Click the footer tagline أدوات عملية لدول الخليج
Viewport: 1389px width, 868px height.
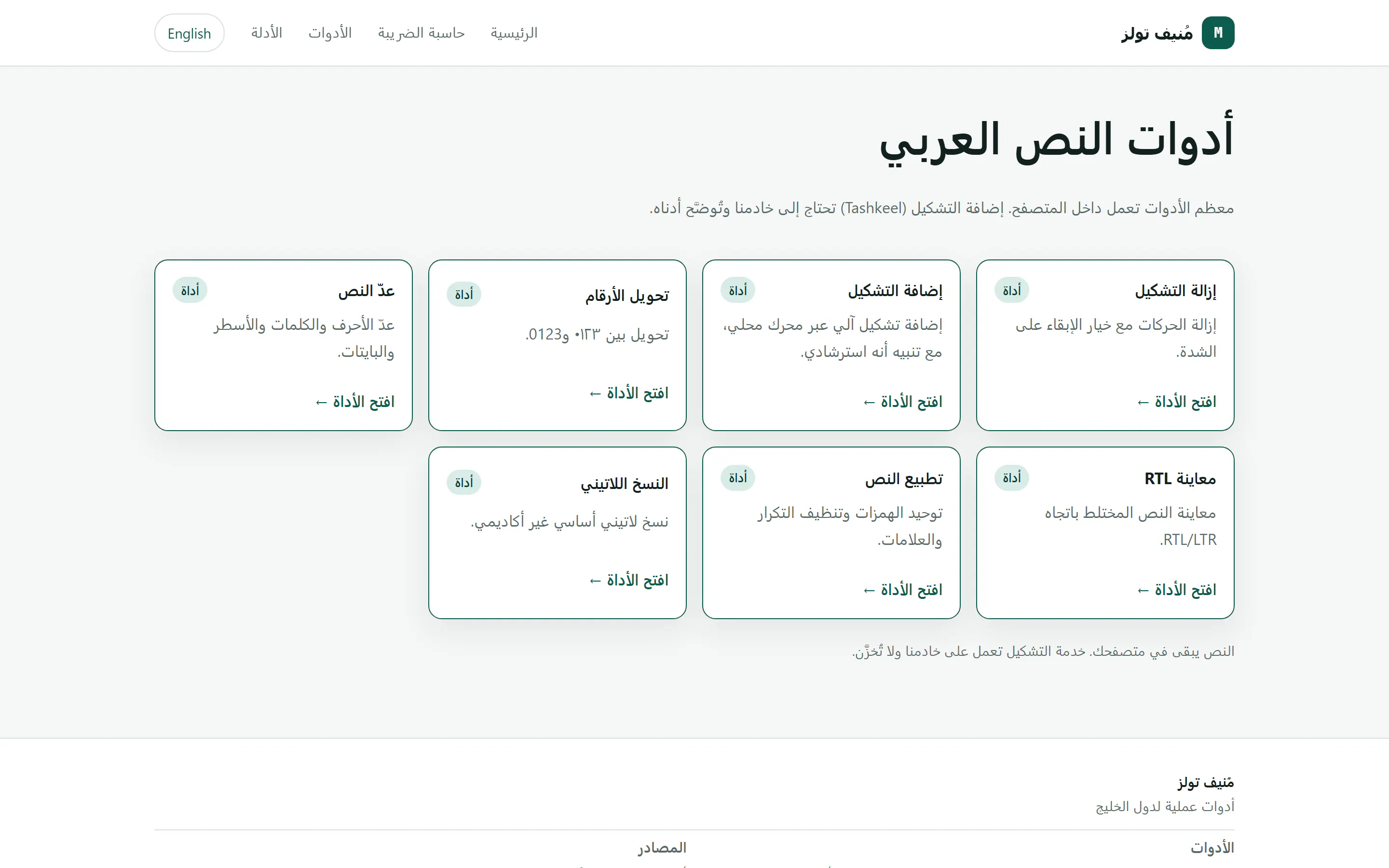pyautogui.click(x=1165, y=807)
